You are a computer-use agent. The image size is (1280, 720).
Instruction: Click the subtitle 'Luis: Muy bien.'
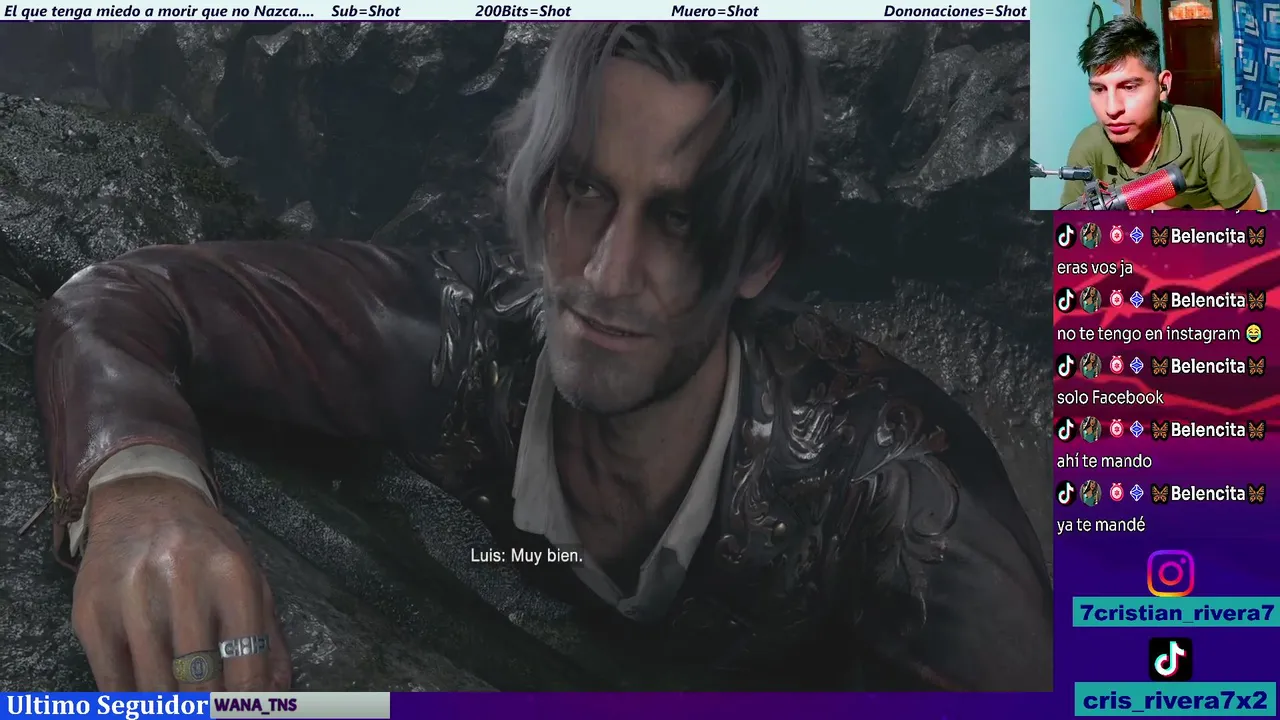click(x=526, y=555)
